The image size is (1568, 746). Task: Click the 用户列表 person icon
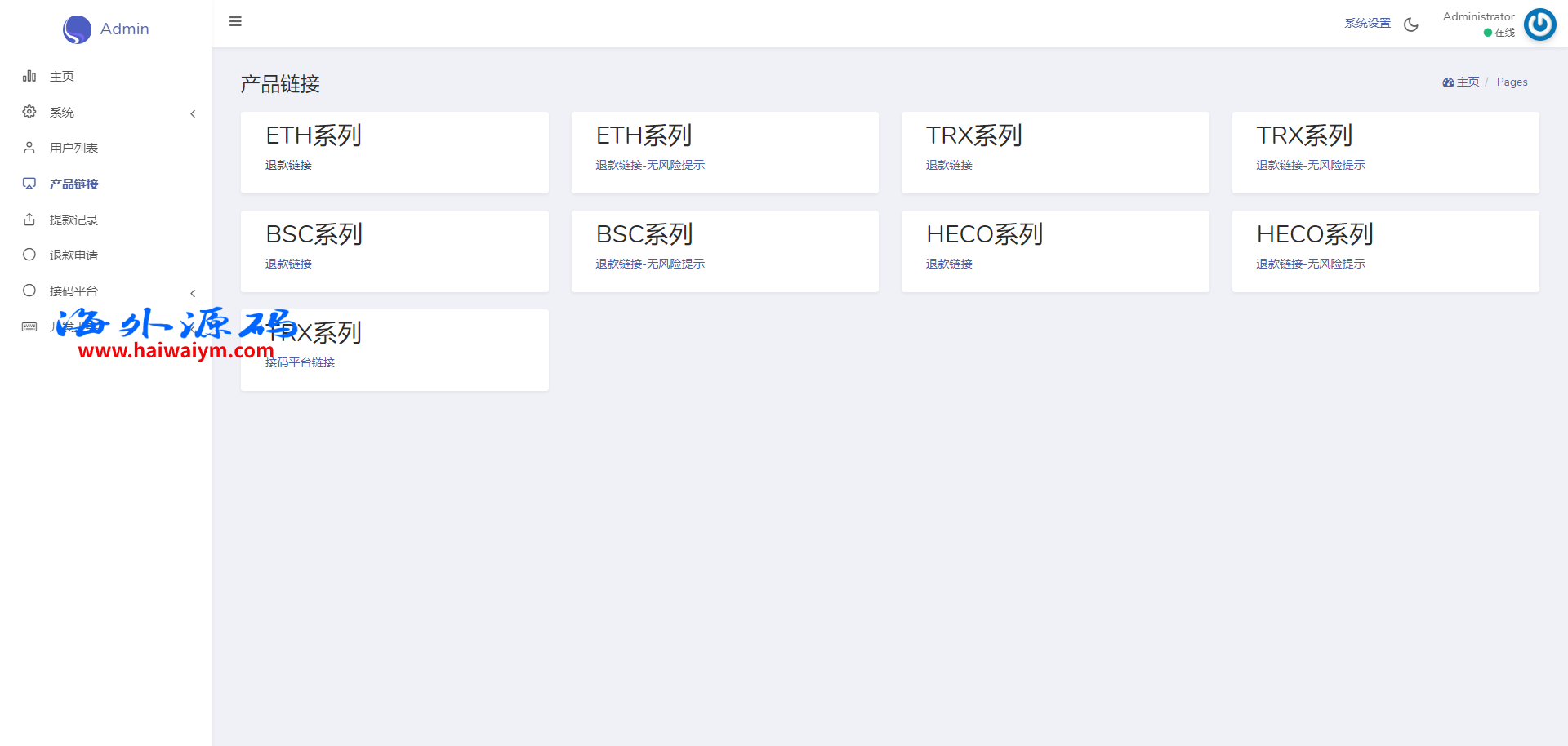29,148
